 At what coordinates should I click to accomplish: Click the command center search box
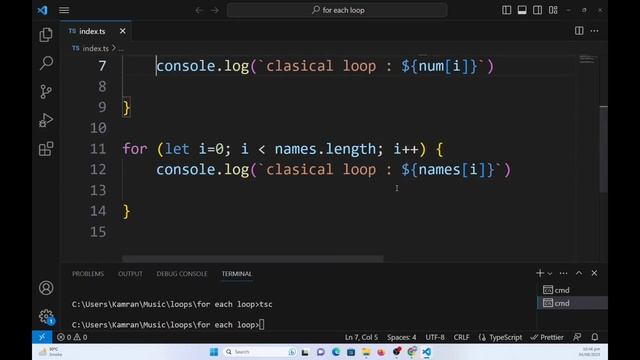(337, 10)
